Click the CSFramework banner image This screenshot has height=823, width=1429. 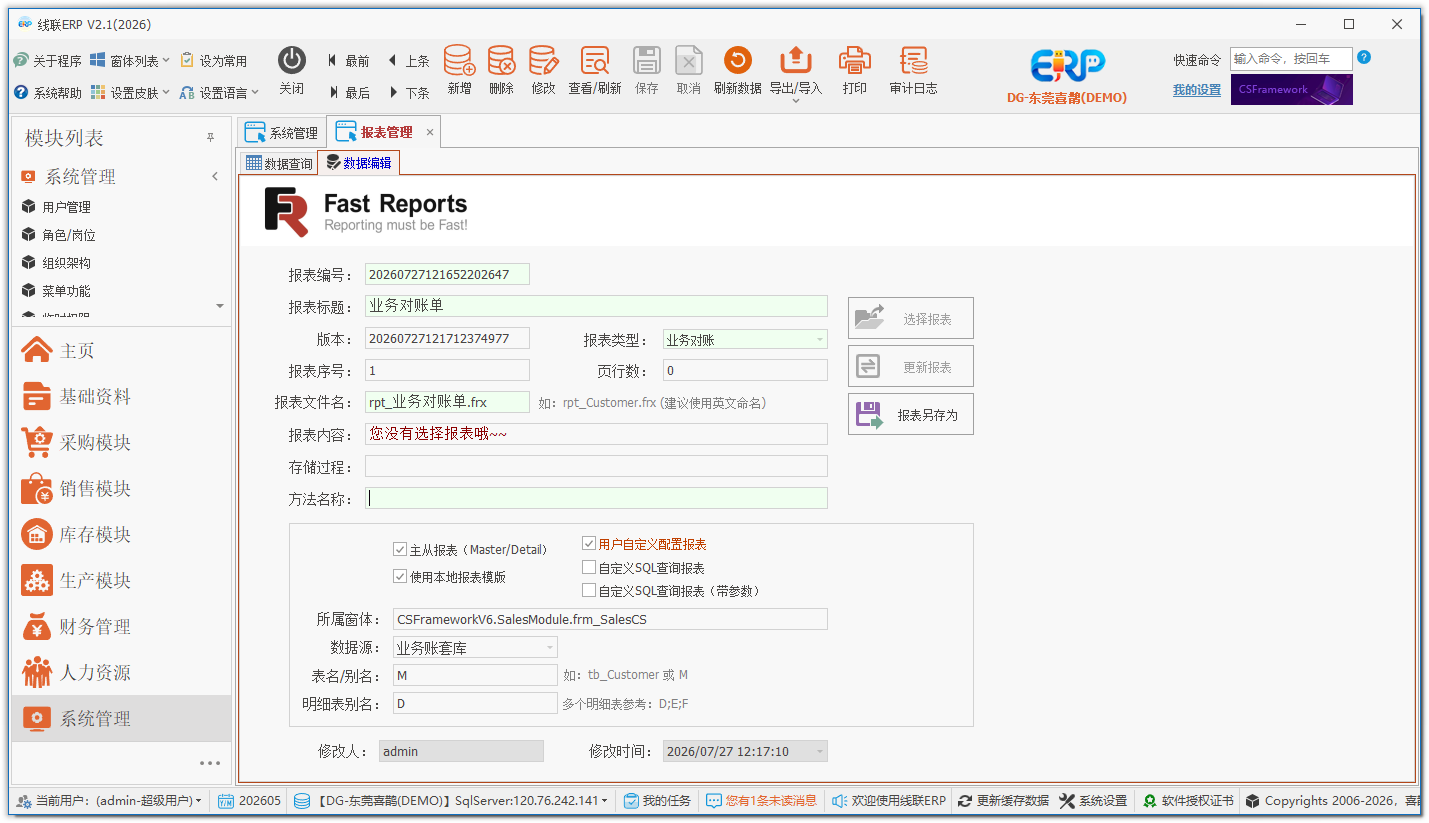coord(1291,89)
